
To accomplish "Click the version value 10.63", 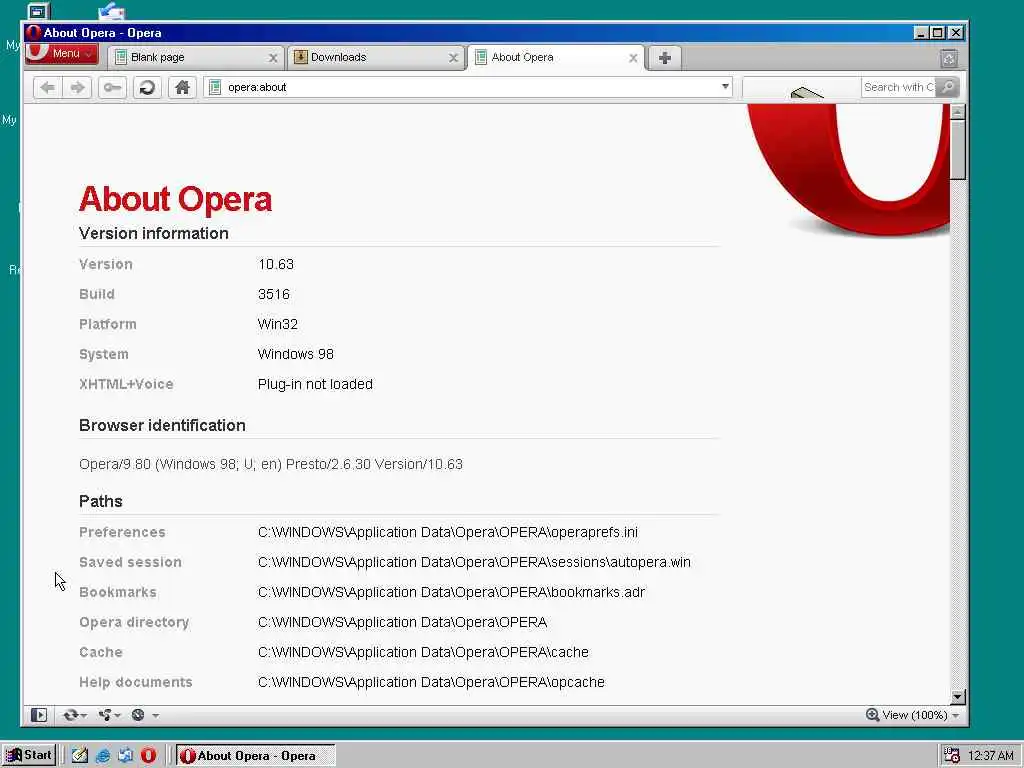I will tap(276, 264).
